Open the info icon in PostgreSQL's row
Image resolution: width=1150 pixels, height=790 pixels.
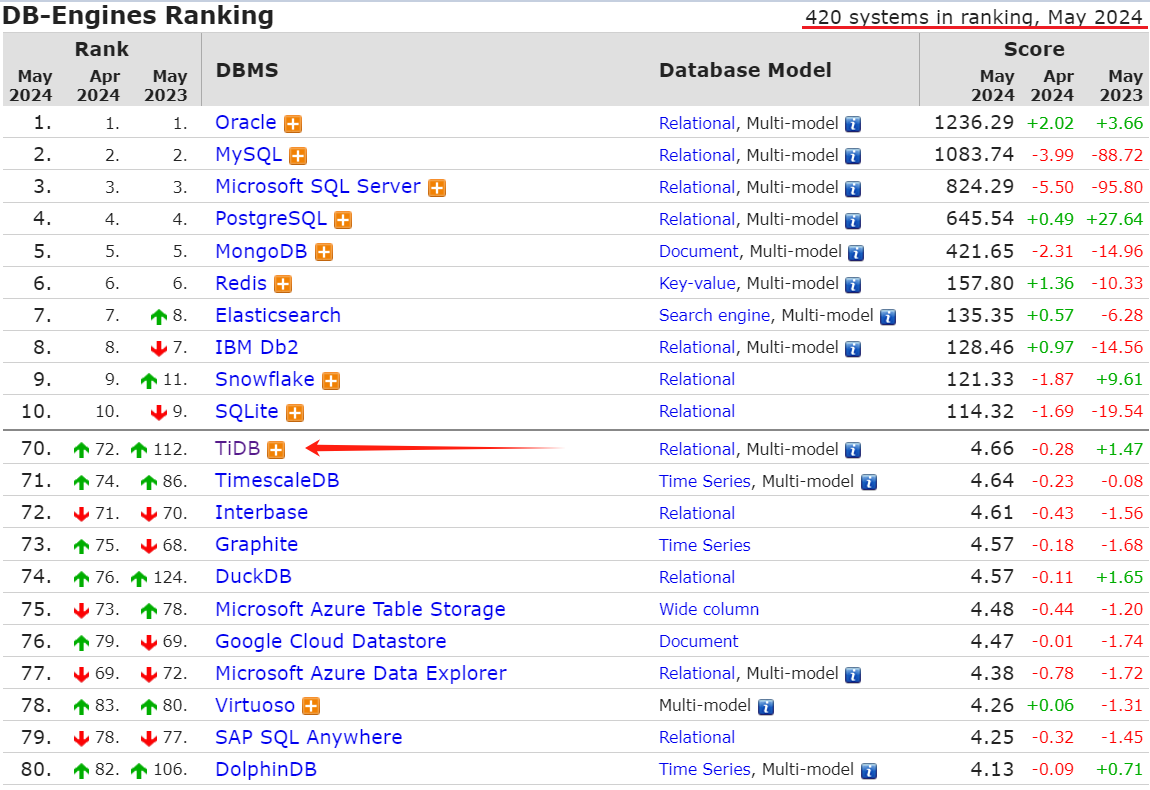[x=852, y=220]
